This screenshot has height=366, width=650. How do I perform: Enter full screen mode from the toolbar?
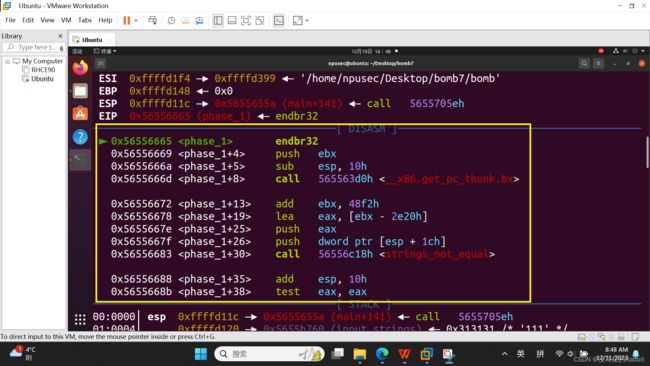pyautogui.click(x=246, y=20)
